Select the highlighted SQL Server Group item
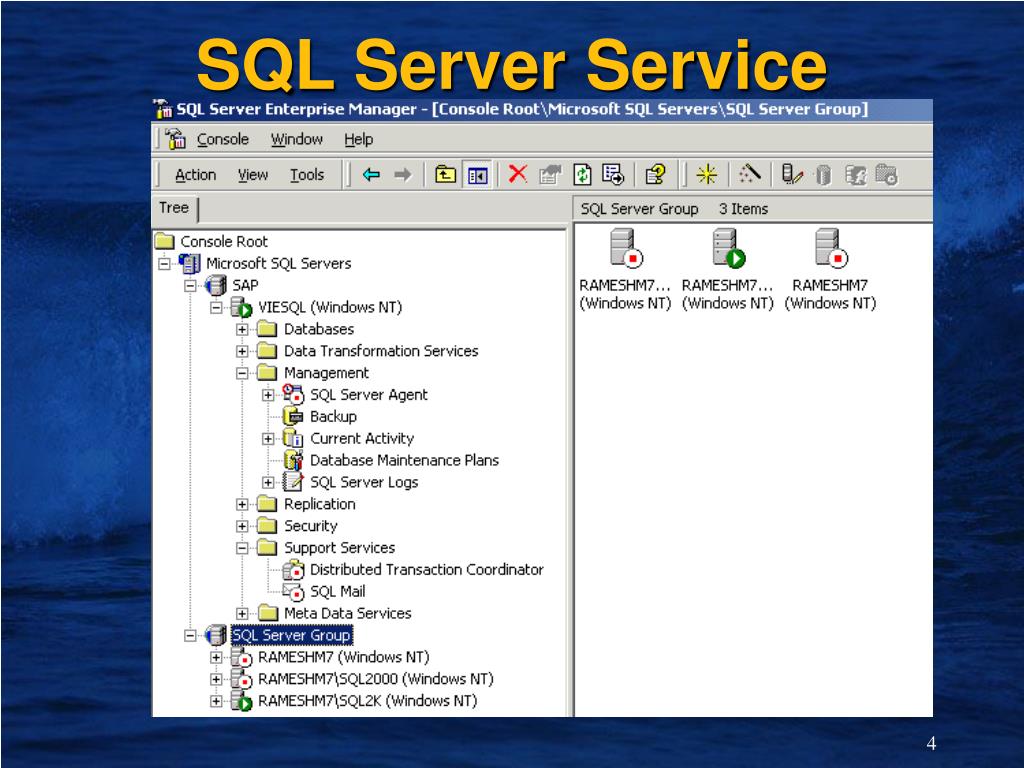The height and width of the screenshot is (768, 1024). 291,635
